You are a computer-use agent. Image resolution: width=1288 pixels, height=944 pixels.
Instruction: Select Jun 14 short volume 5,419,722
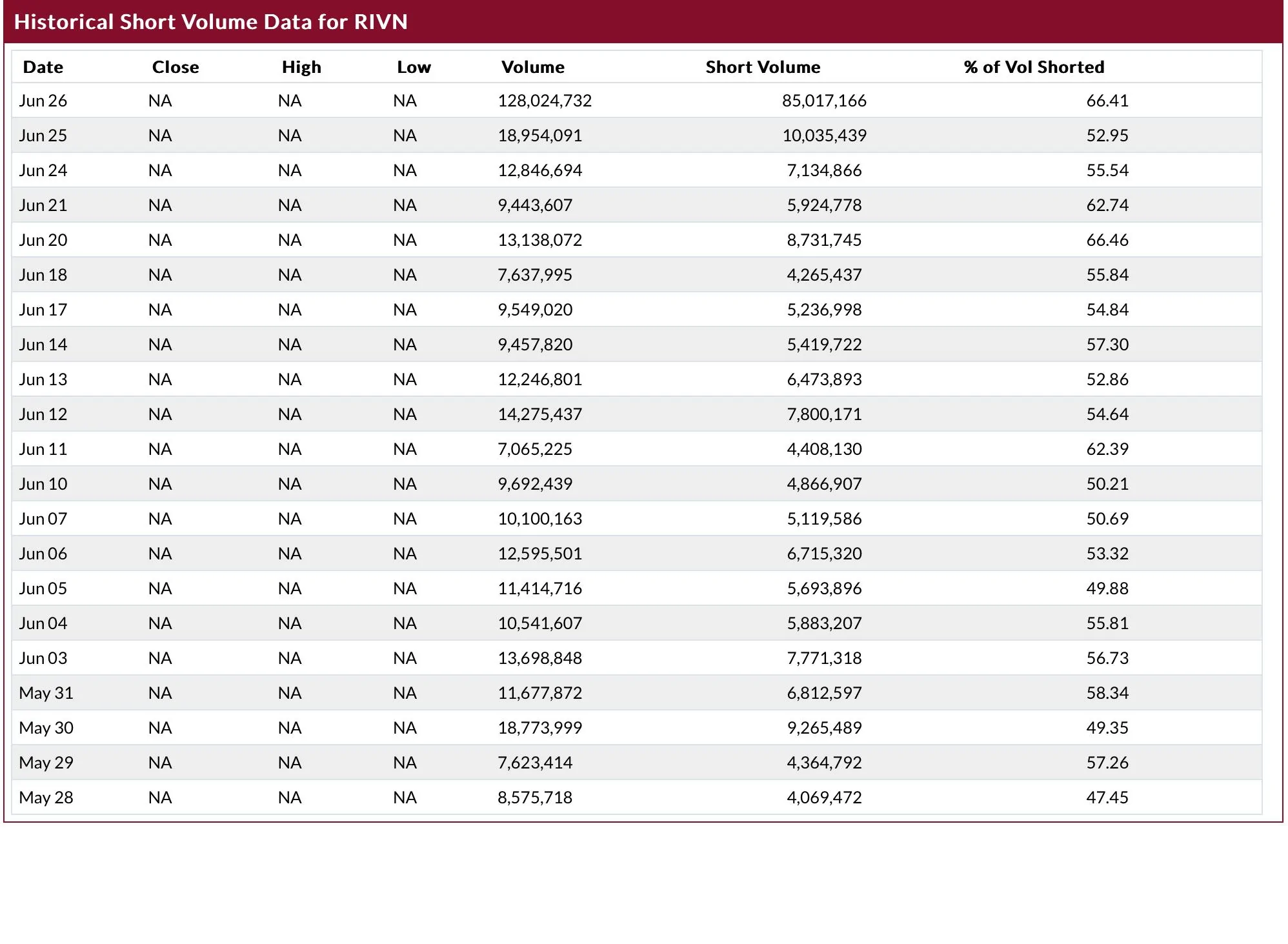(824, 345)
